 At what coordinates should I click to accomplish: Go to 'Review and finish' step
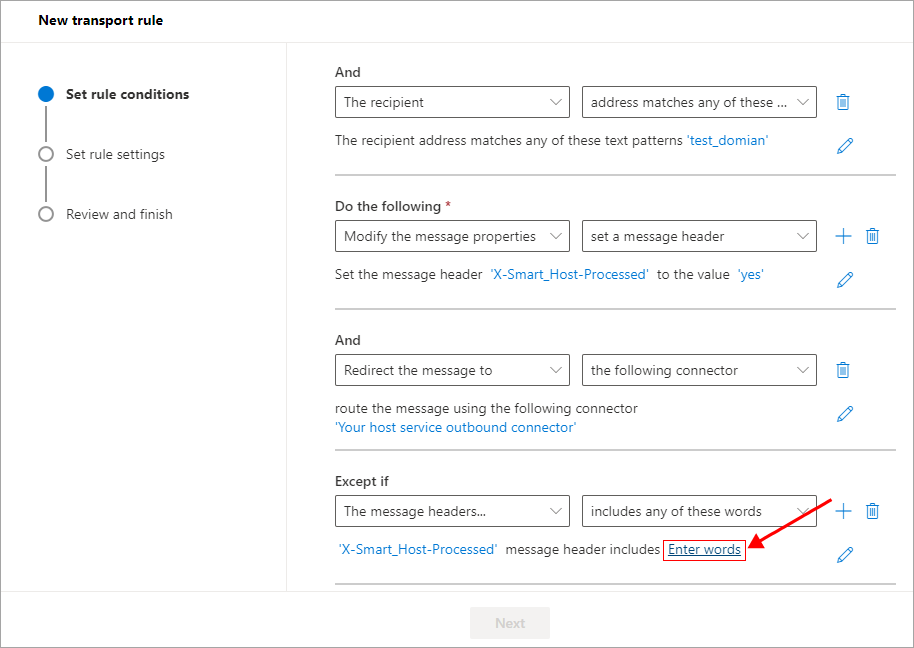click(x=119, y=214)
